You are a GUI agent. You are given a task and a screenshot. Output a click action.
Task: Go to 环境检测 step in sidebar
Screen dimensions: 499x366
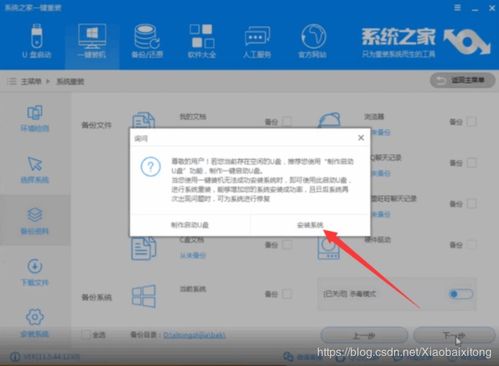(35, 113)
